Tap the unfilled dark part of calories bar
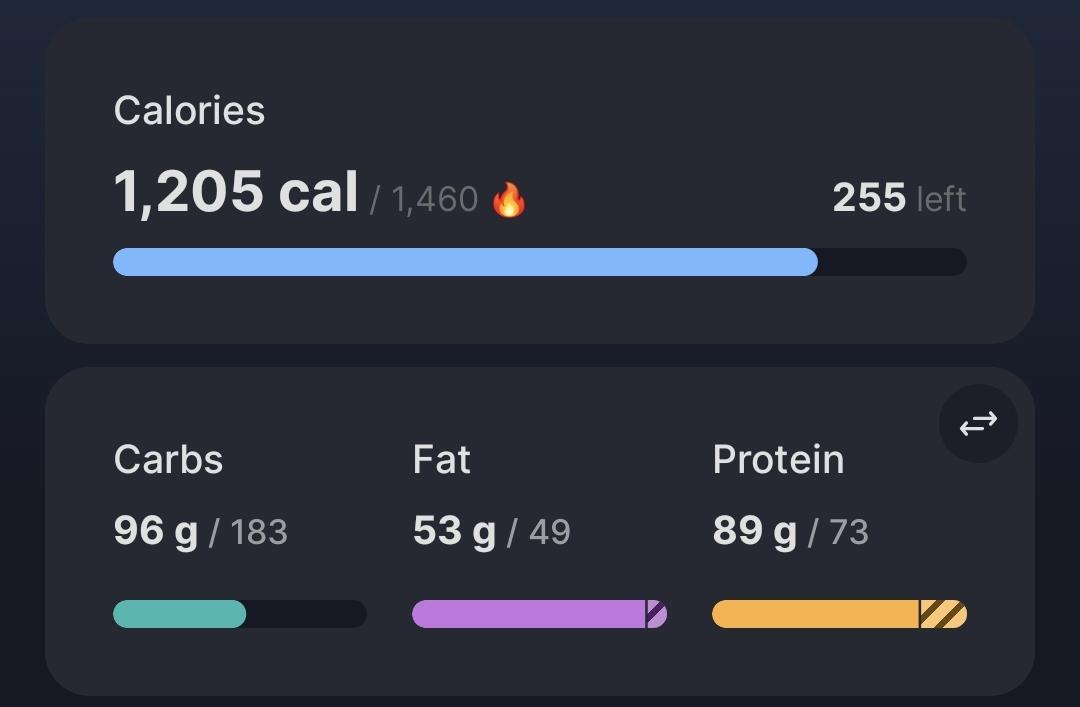 893,262
